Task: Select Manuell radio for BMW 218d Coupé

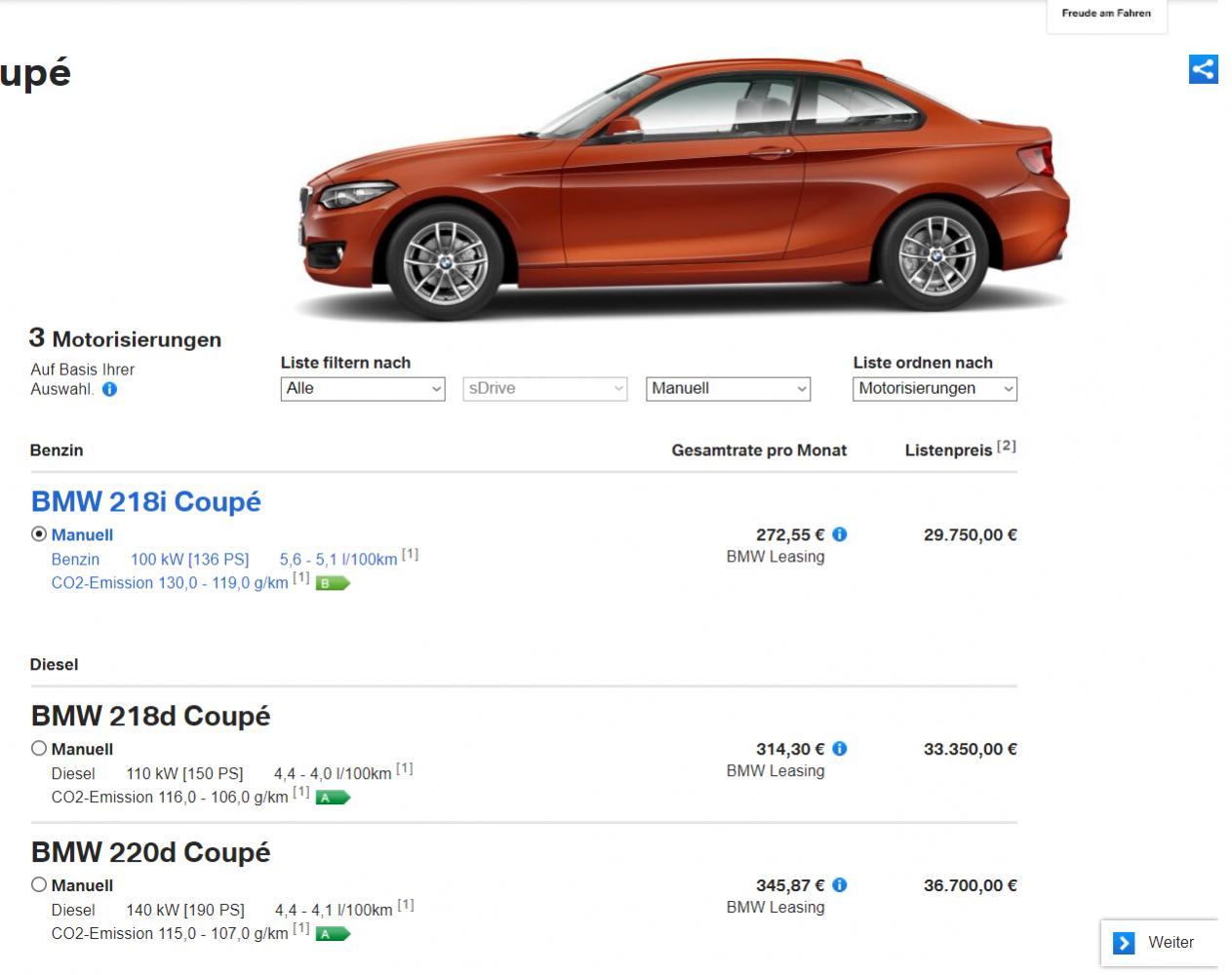Action: (39, 749)
